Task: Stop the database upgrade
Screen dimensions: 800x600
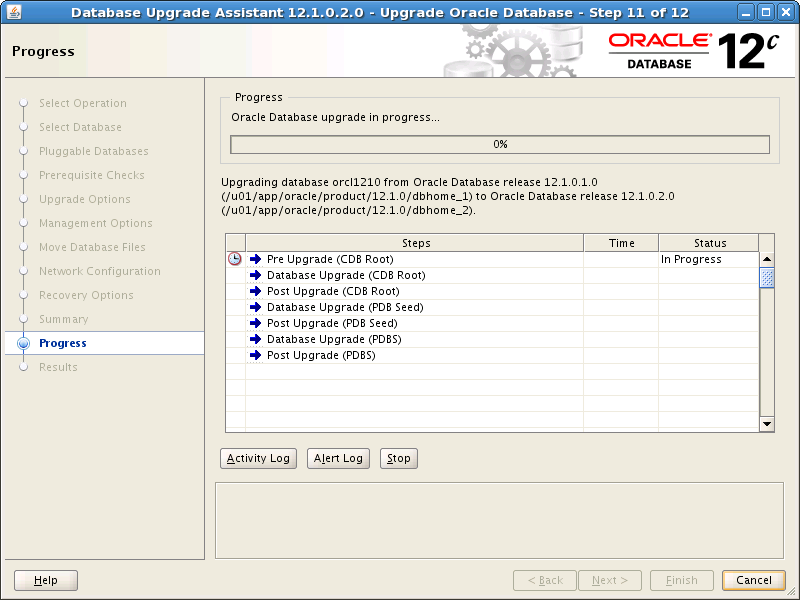Action: (x=398, y=458)
